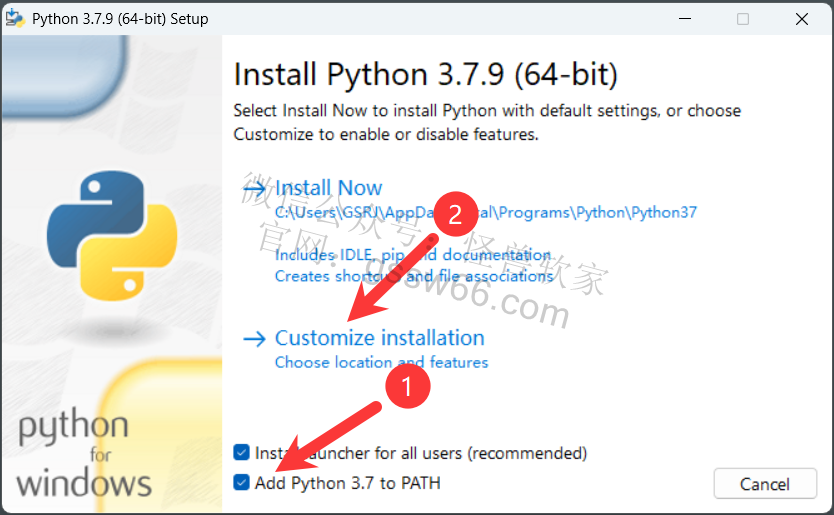Click the installer icon in the title bar
This screenshot has height=515, width=834.
click(x=15, y=19)
